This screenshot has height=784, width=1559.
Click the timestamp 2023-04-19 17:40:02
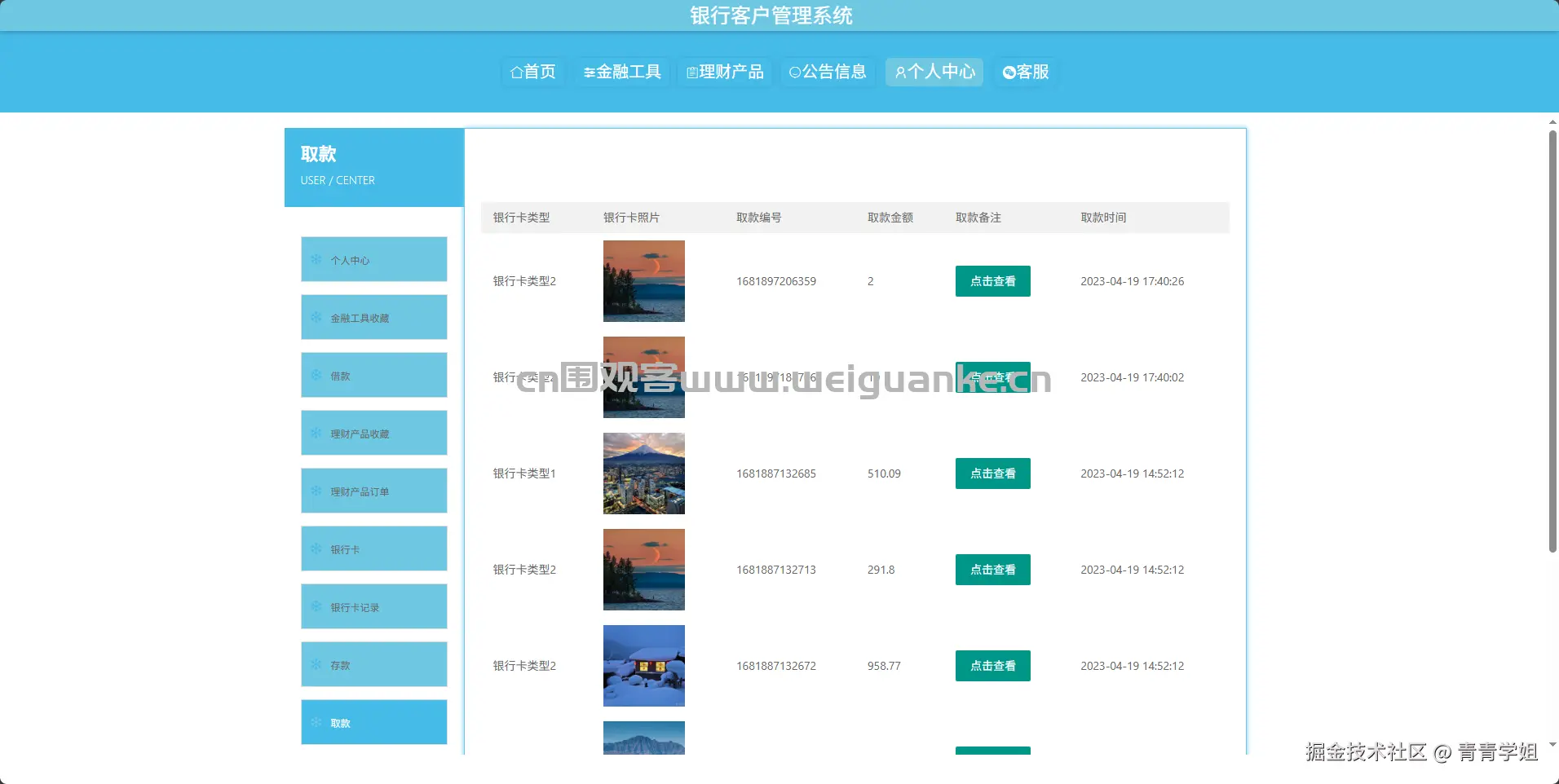(1133, 377)
